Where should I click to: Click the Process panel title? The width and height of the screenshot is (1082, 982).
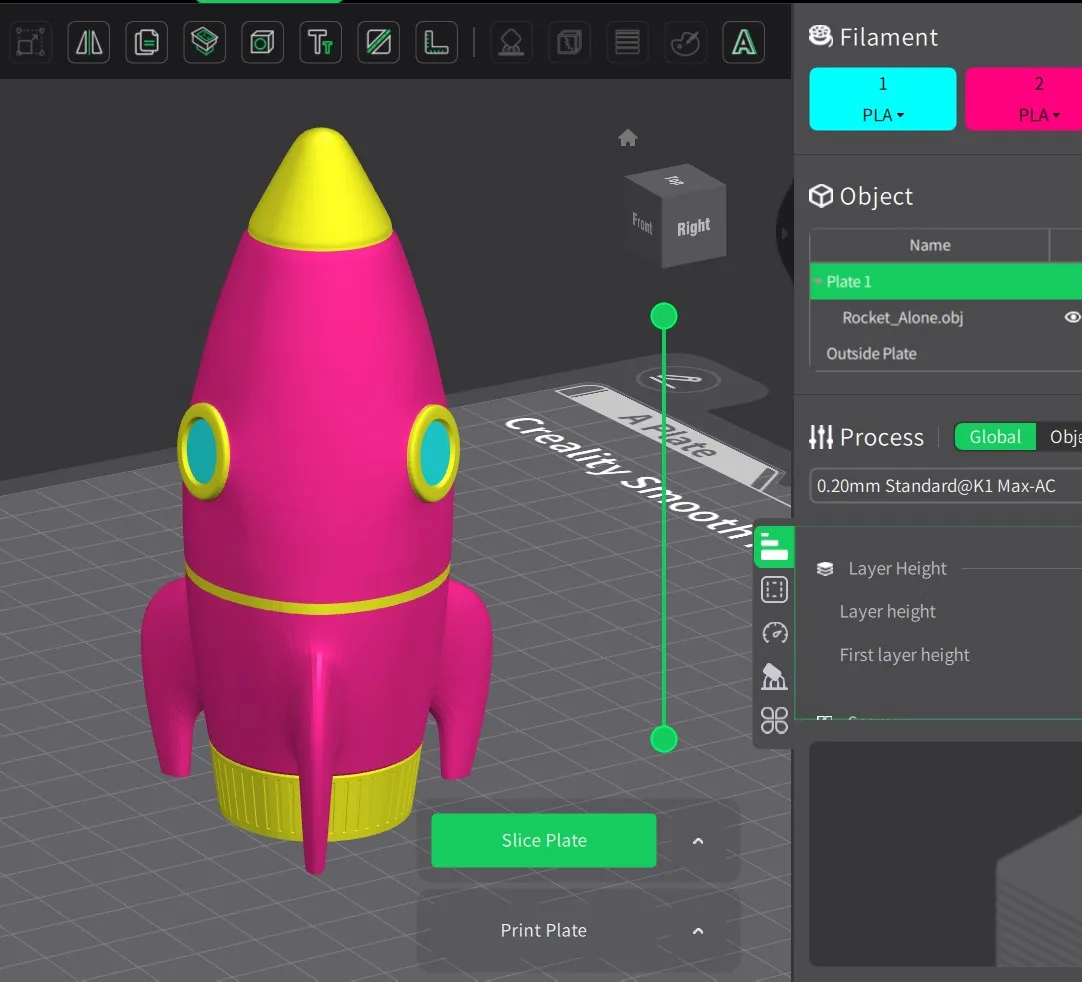pyautogui.click(x=881, y=438)
